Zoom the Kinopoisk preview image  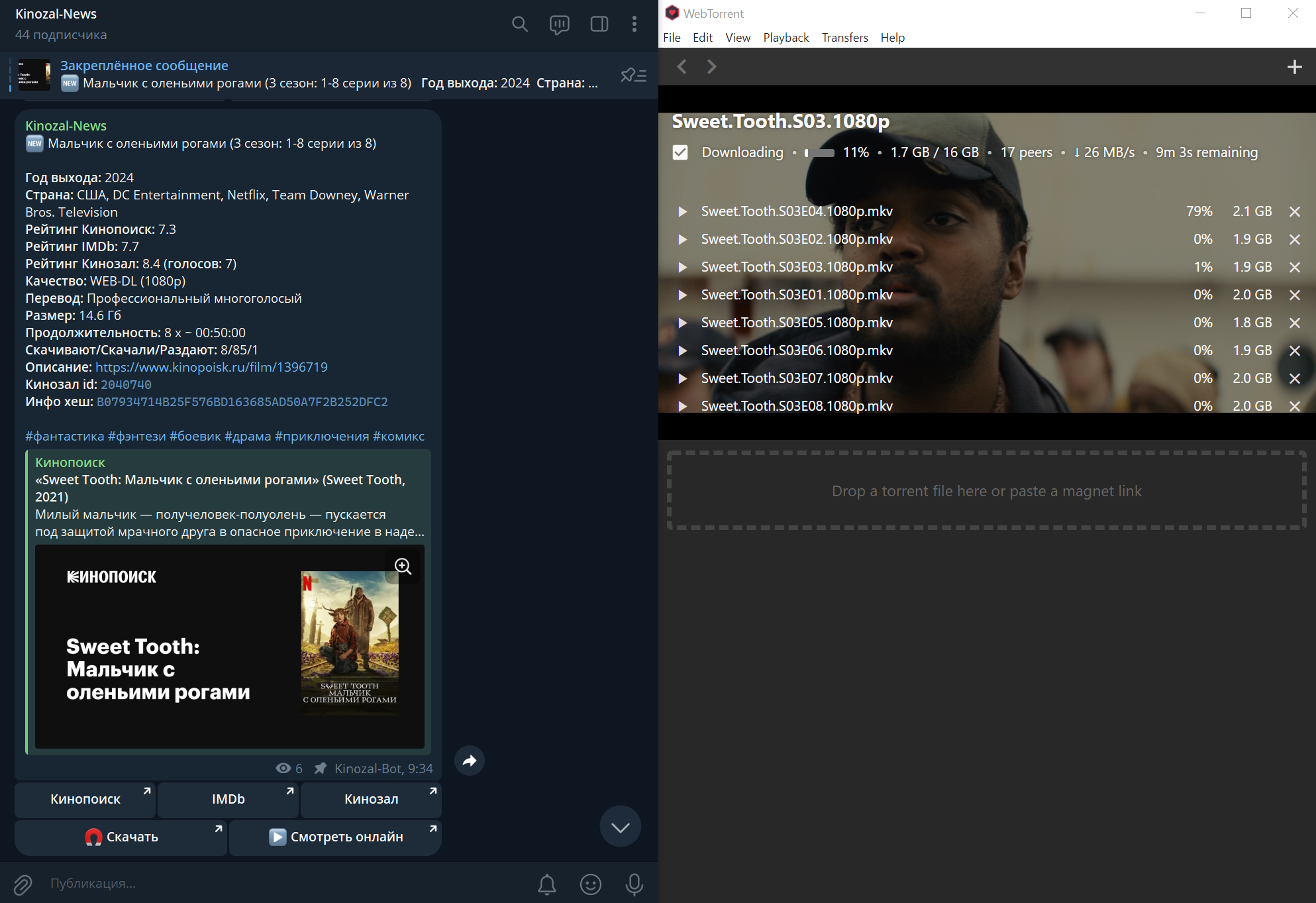(403, 566)
